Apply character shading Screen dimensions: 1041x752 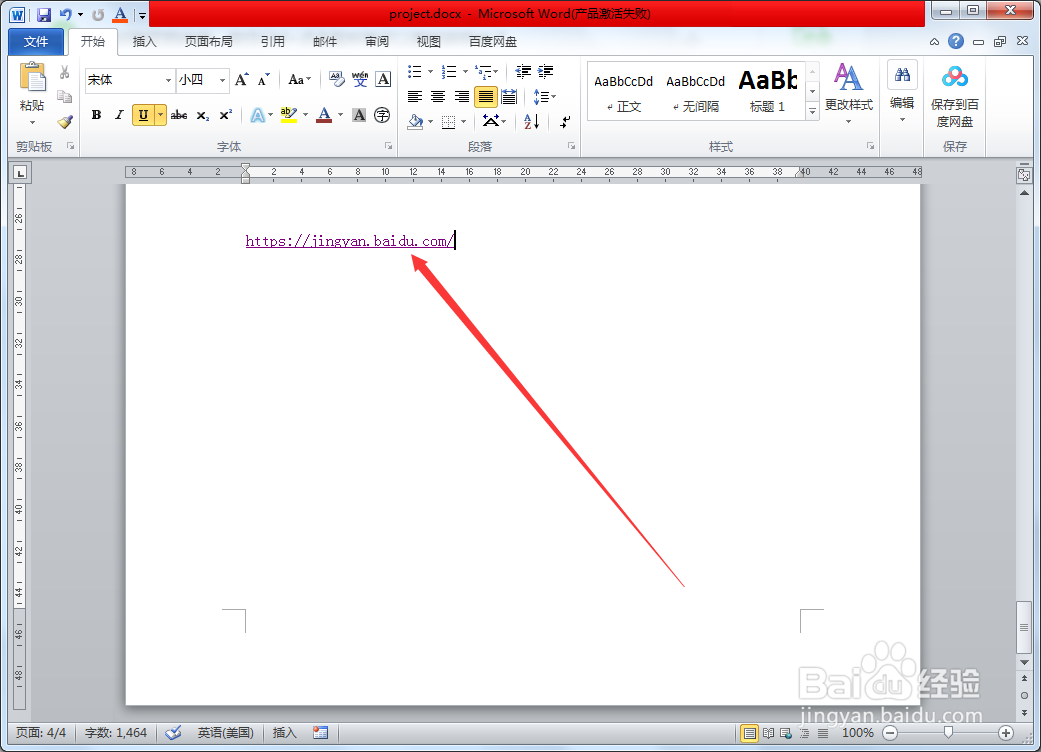click(x=359, y=115)
